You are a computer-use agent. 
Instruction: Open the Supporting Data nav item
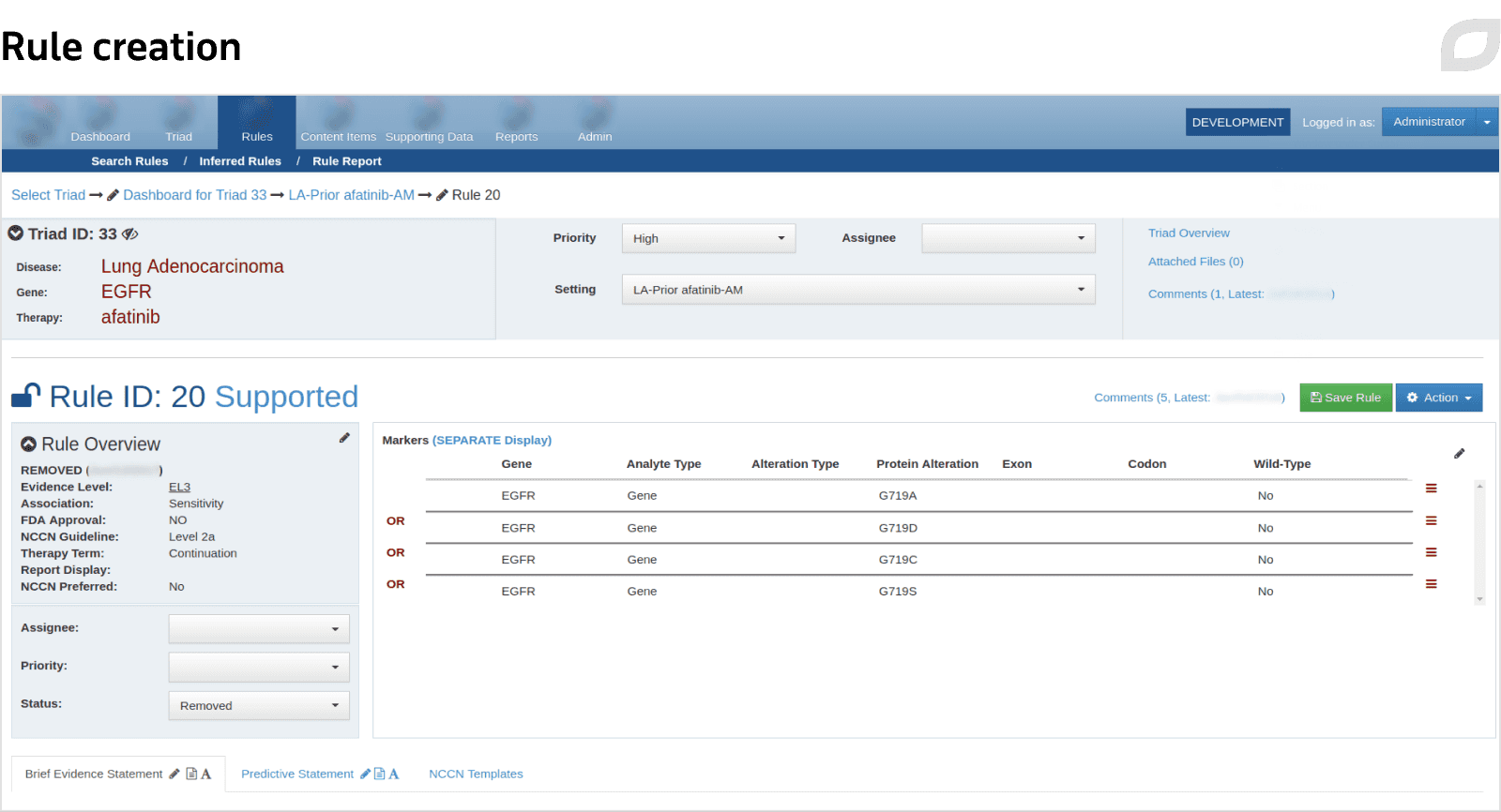[429, 123]
